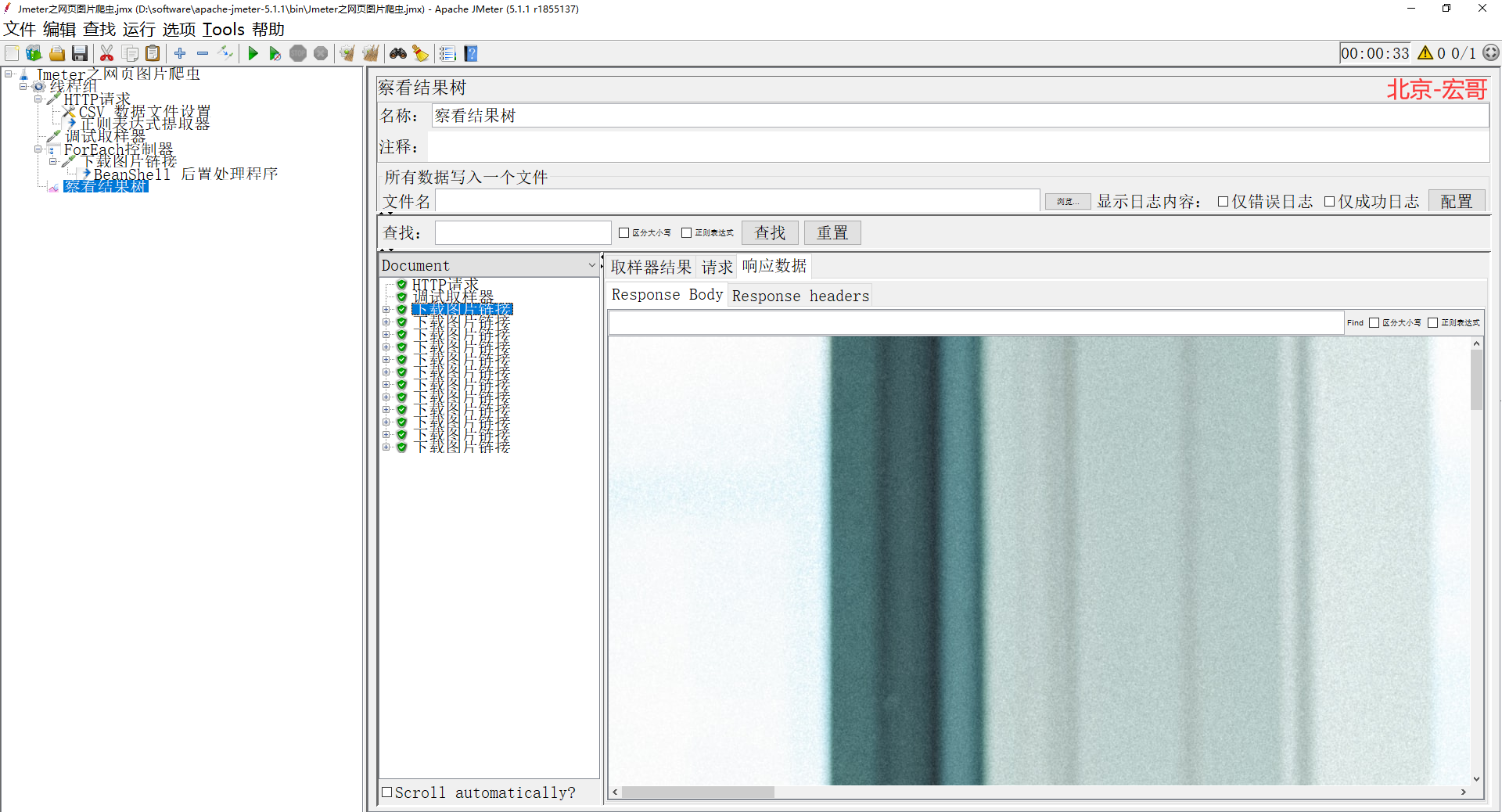Click the grey Shutdown X icon

(x=321, y=53)
